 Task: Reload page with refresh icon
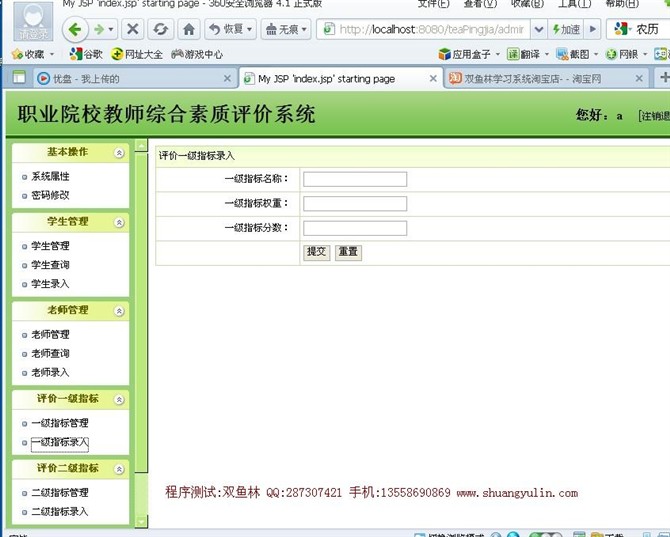(160, 29)
